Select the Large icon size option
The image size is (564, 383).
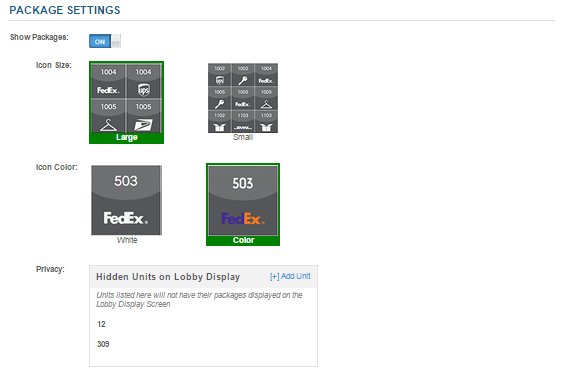(x=126, y=102)
